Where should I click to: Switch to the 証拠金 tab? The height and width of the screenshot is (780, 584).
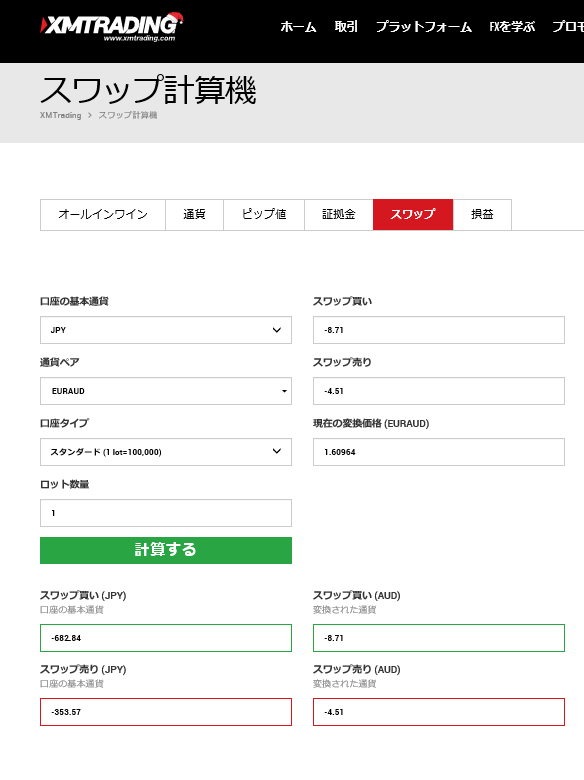click(339, 214)
